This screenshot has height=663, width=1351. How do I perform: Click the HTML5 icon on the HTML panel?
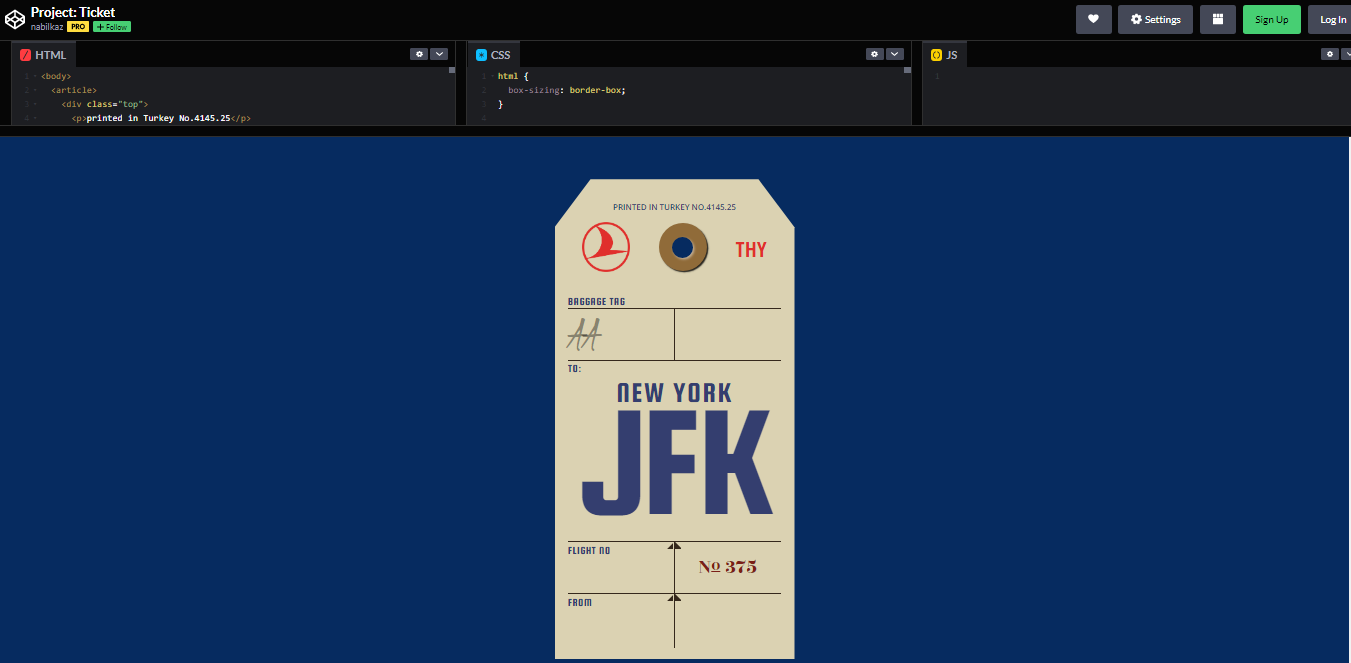(x=26, y=54)
